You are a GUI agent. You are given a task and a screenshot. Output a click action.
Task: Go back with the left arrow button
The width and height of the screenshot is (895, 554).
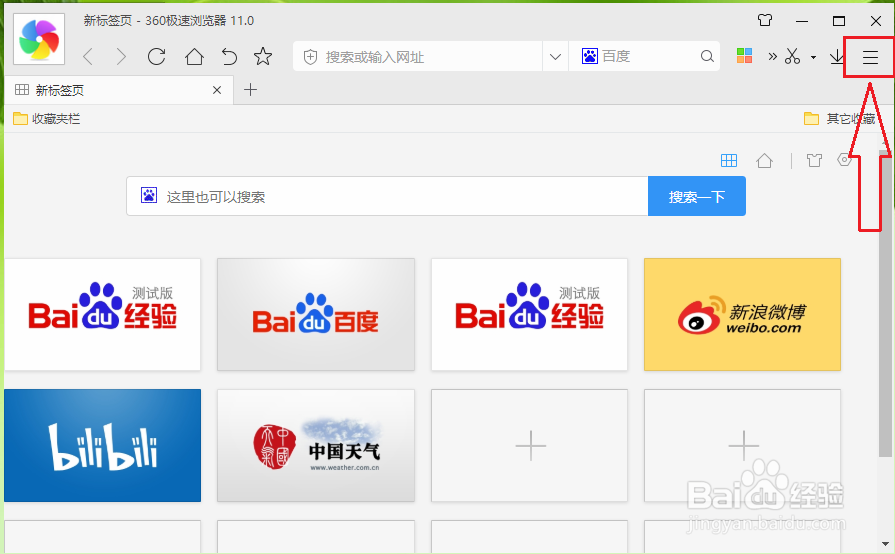pyautogui.click(x=88, y=56)
